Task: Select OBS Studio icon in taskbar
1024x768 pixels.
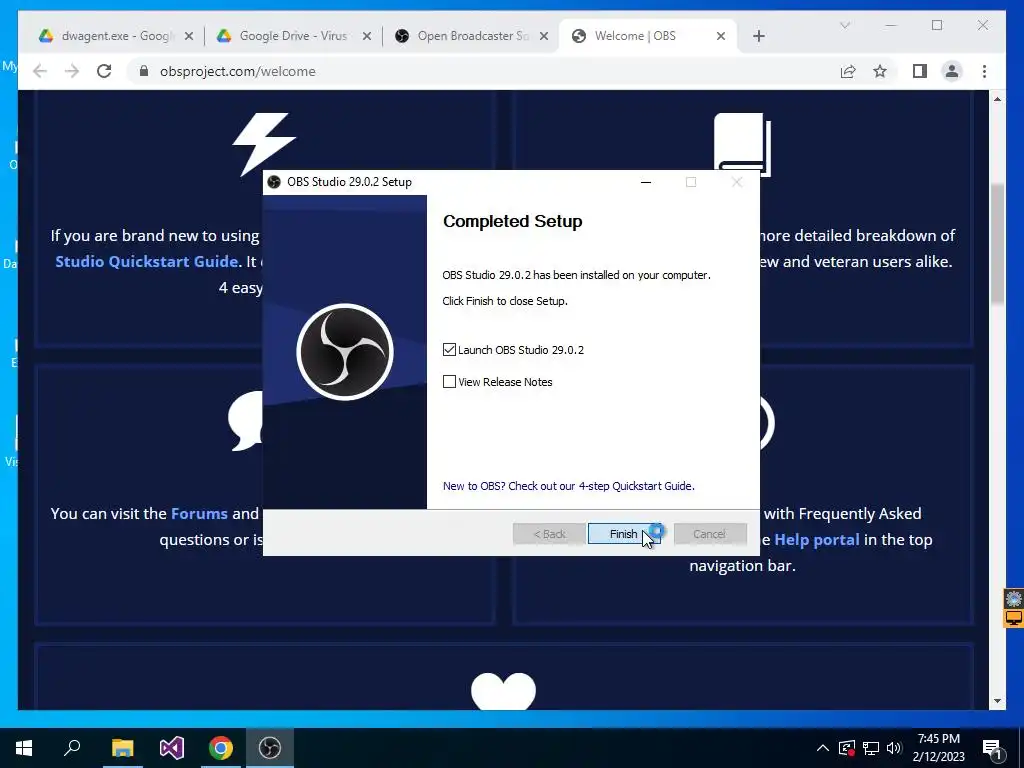Action: [270, 747]
